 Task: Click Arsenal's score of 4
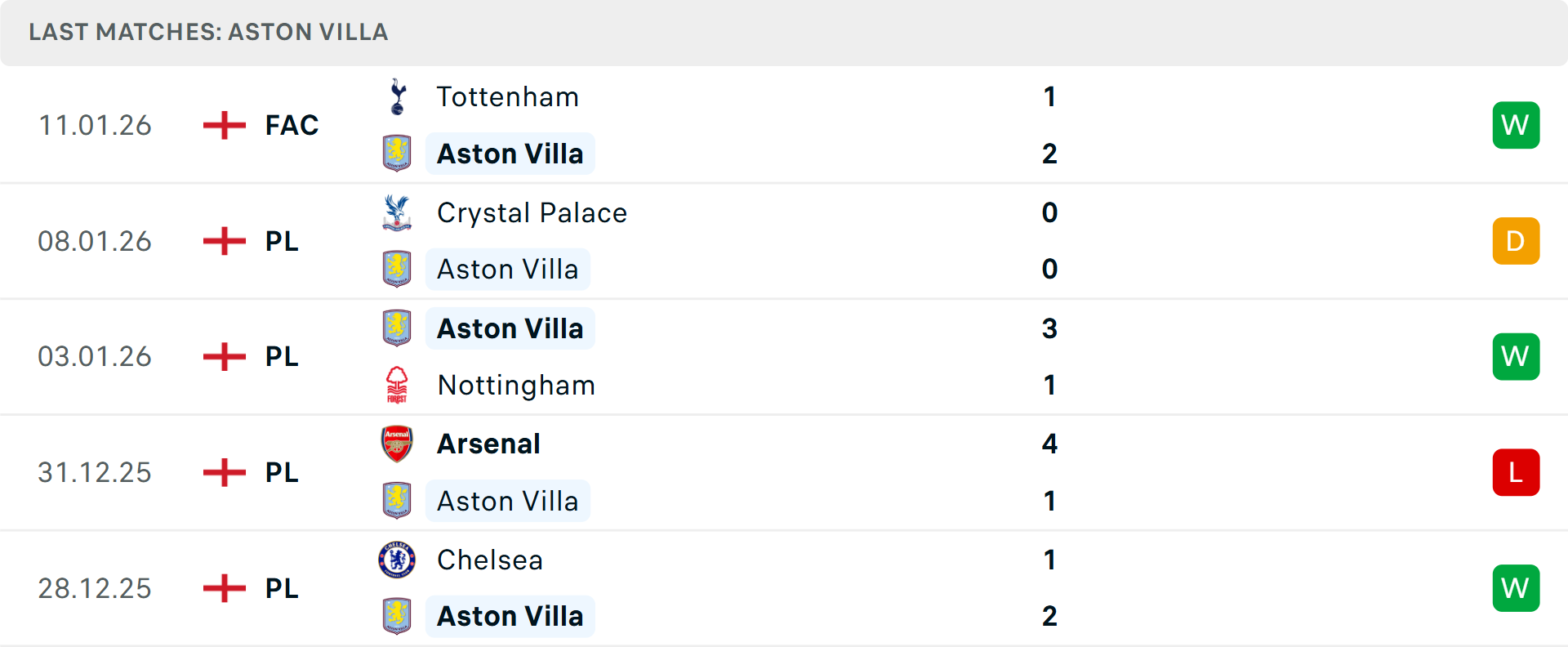coord(1049,444)
